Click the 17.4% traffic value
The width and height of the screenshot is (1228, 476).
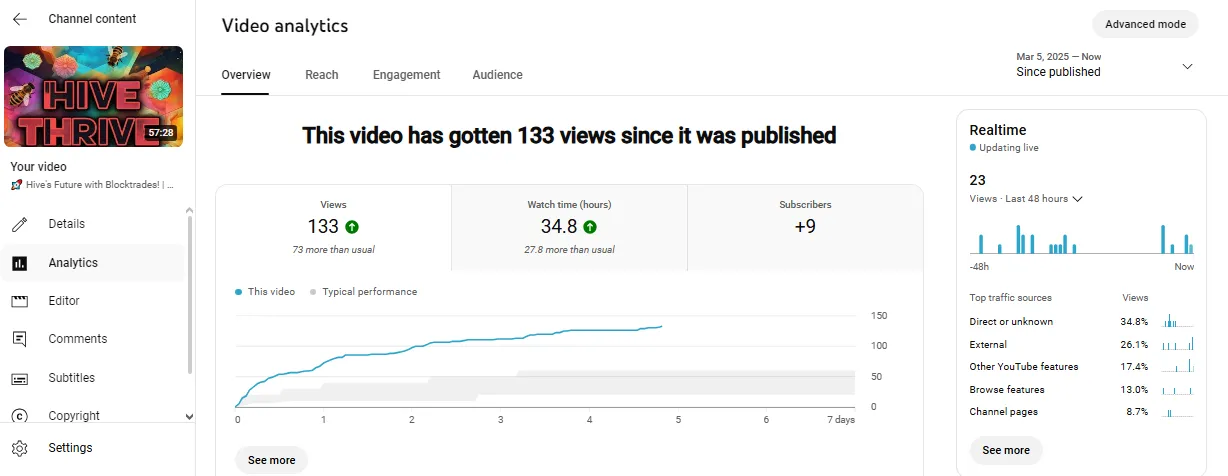click(x=1134, y=367)
